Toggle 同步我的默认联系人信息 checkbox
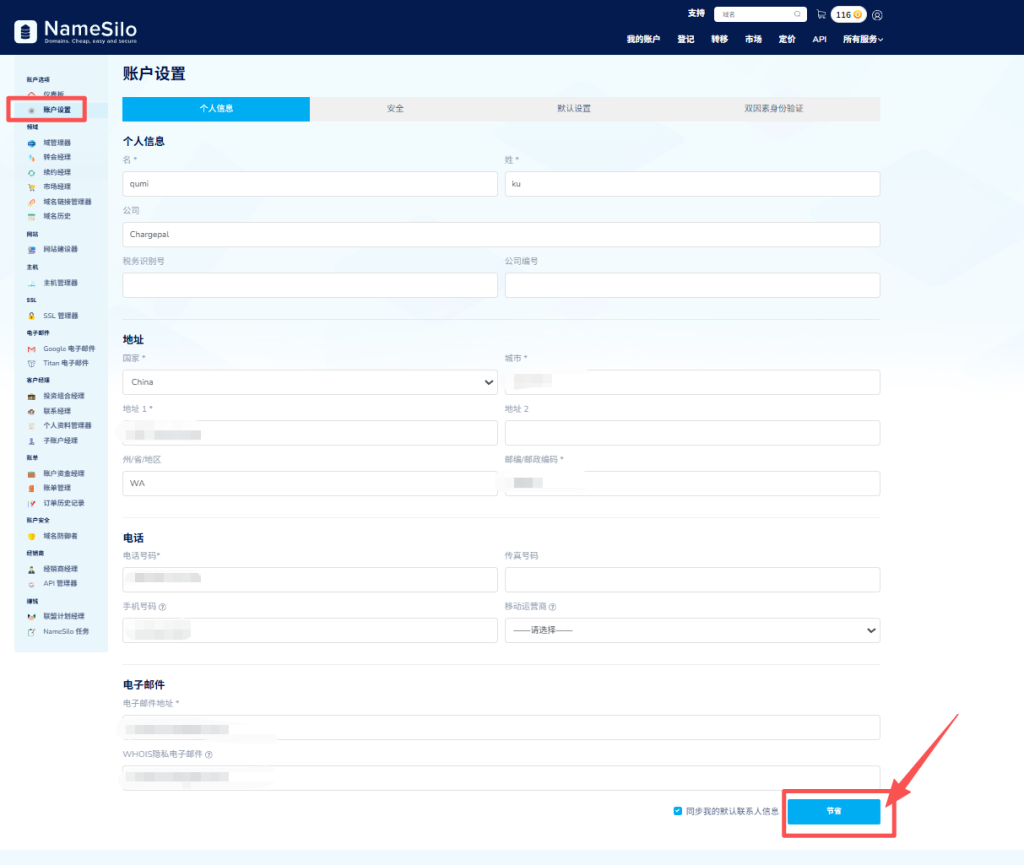Image resolution: width=1024 pixels, height=865 pixels. tap(677, 811)
